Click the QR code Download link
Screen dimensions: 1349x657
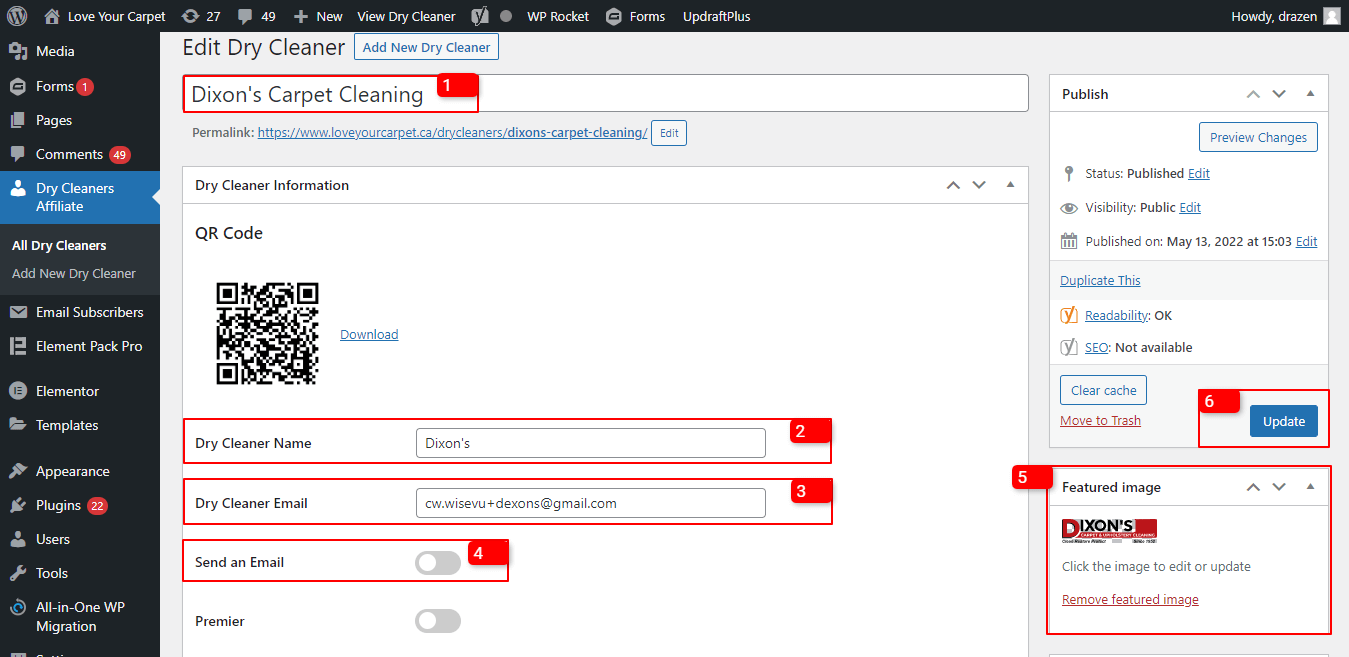(369, 334)
